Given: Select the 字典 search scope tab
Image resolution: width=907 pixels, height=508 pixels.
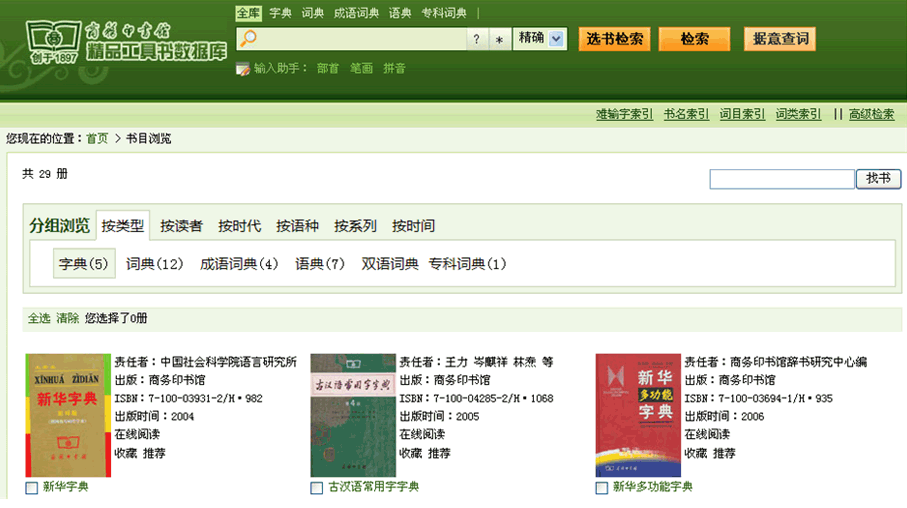Looking at the screenshot, I should 281,13.
